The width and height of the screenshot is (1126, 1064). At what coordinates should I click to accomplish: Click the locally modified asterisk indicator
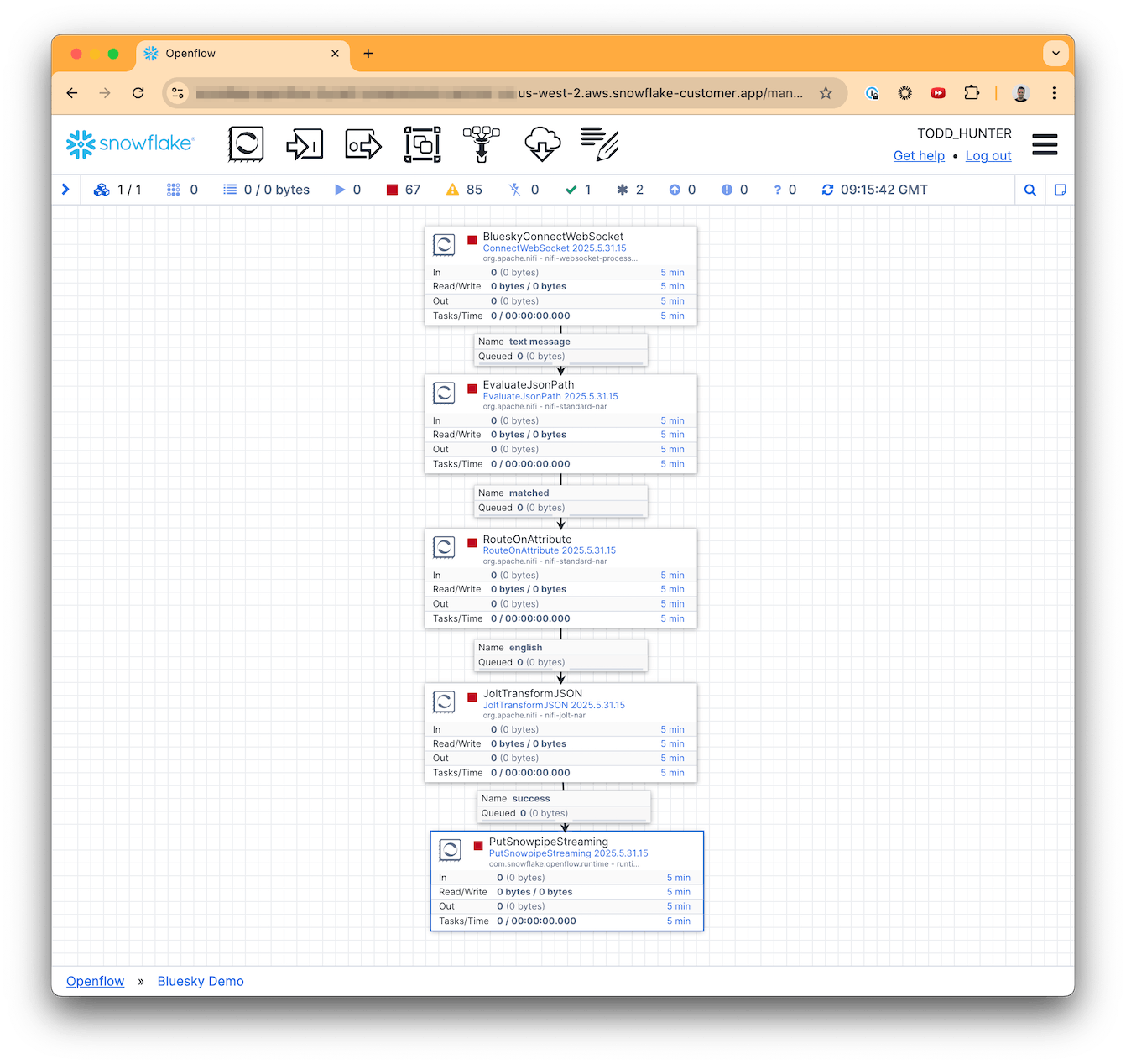(x=630, y=190)
